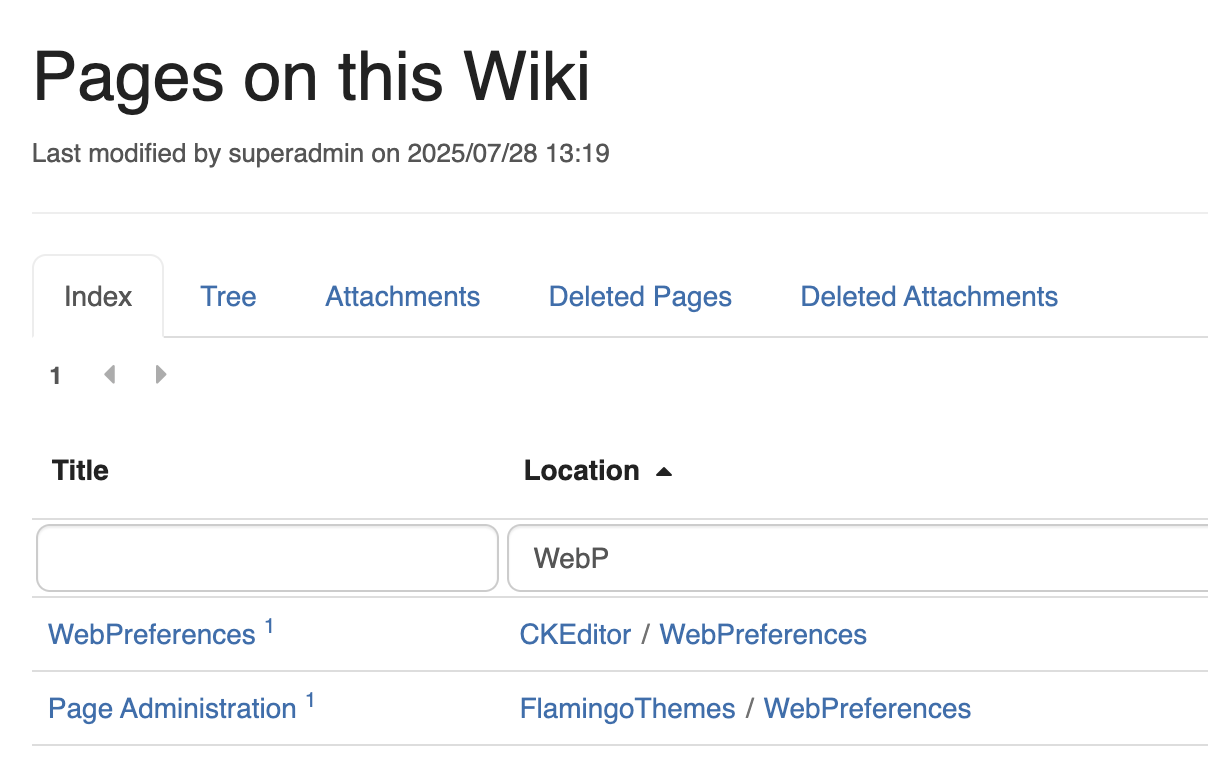This screenshot has height=762, width=1208.
Task: Click the Location column header text
Action: tap(581, 471)
